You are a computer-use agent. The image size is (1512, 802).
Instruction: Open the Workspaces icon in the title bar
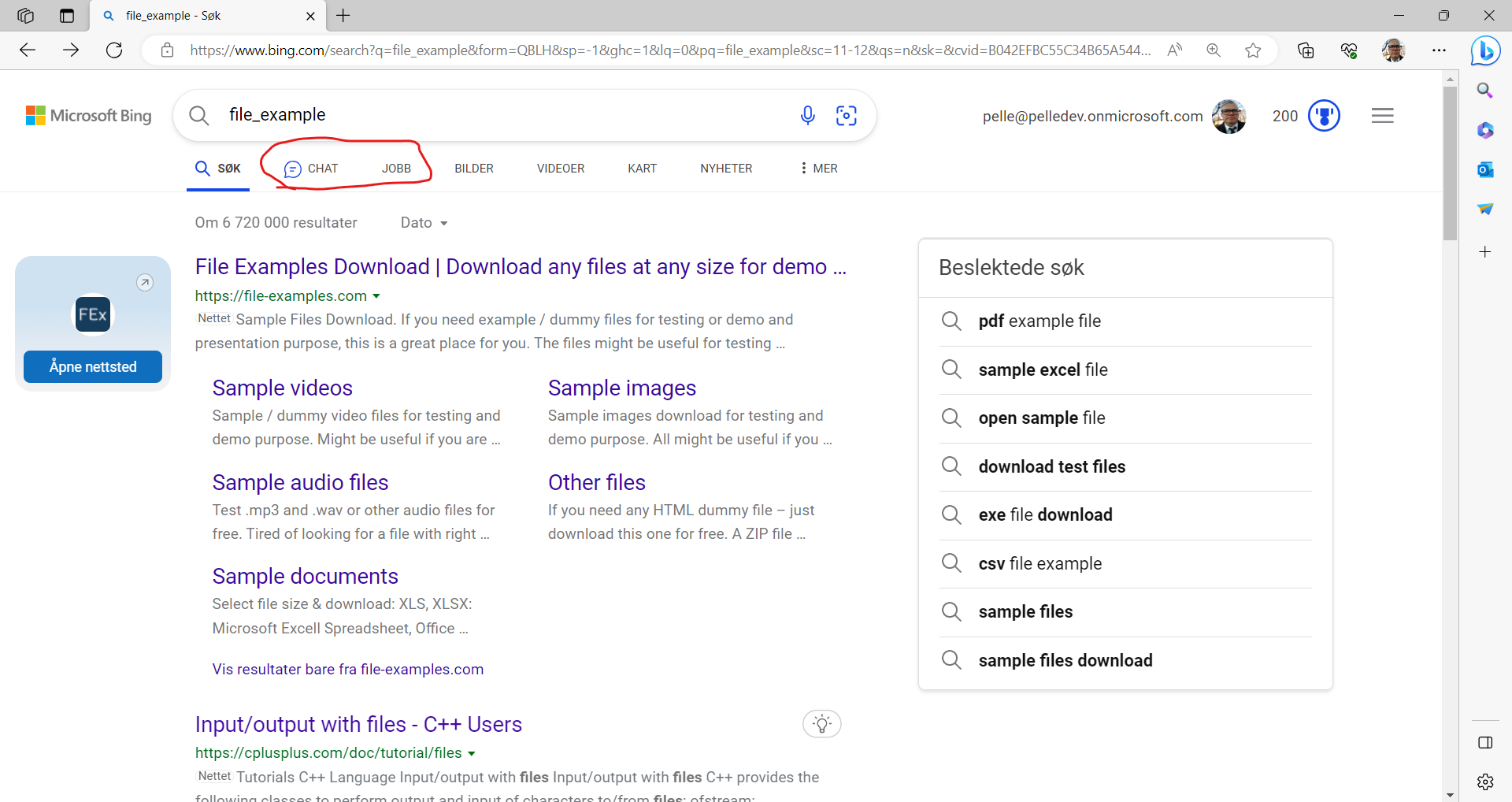[x=25, y=15]
